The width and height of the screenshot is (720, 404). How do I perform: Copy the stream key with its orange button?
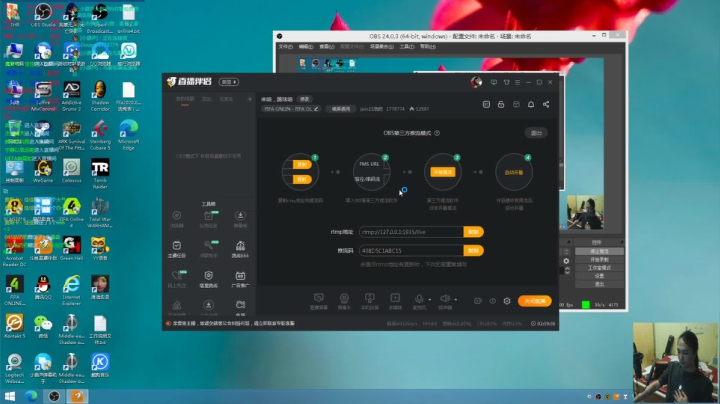pyautogui.click(x=473, y=251)
